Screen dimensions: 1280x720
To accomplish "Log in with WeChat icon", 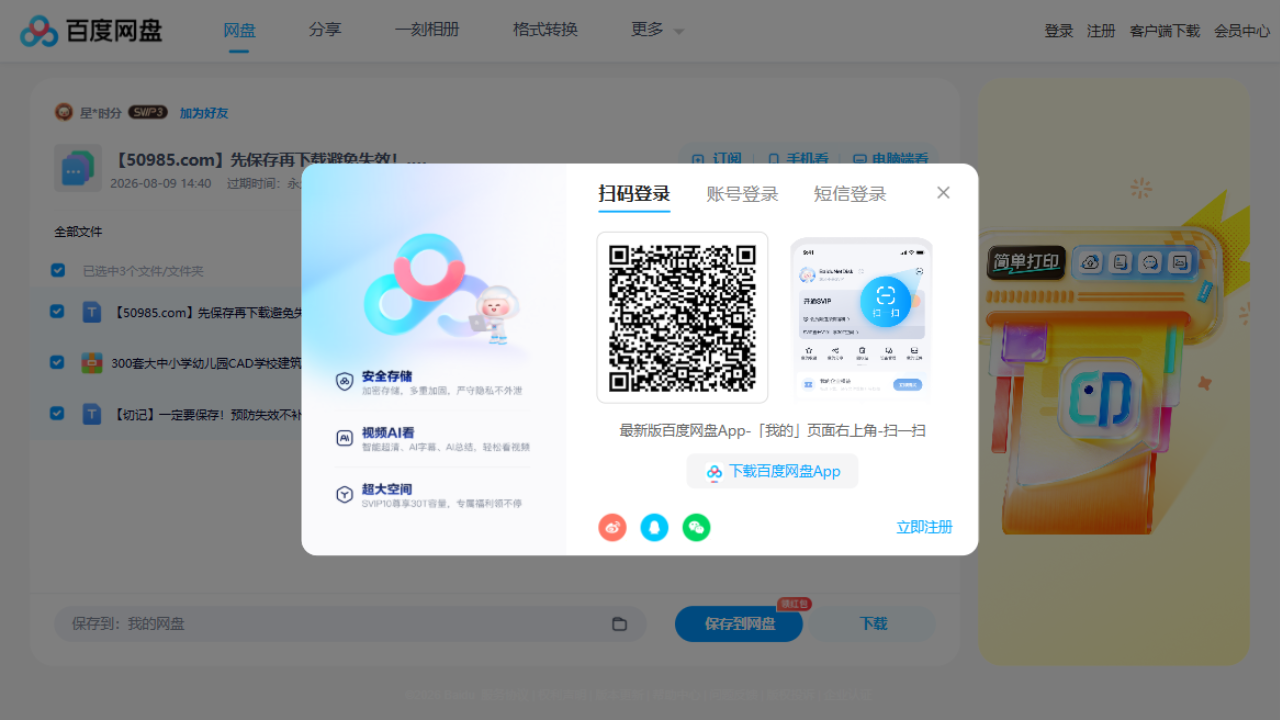I will (x=696, y=527).
